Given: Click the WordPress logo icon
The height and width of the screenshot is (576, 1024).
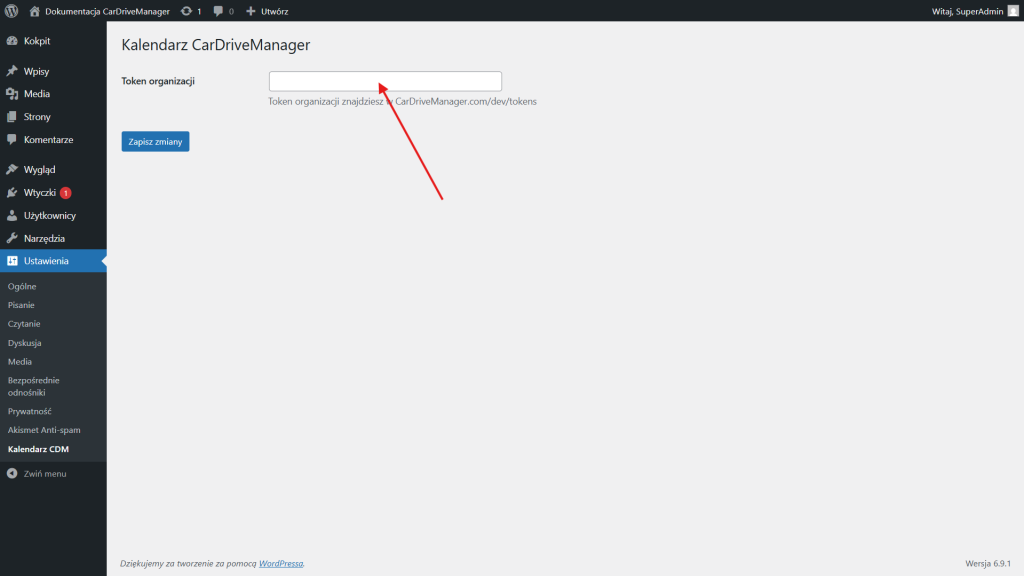Looking at the screenshot, I should (x=12, y=11).
